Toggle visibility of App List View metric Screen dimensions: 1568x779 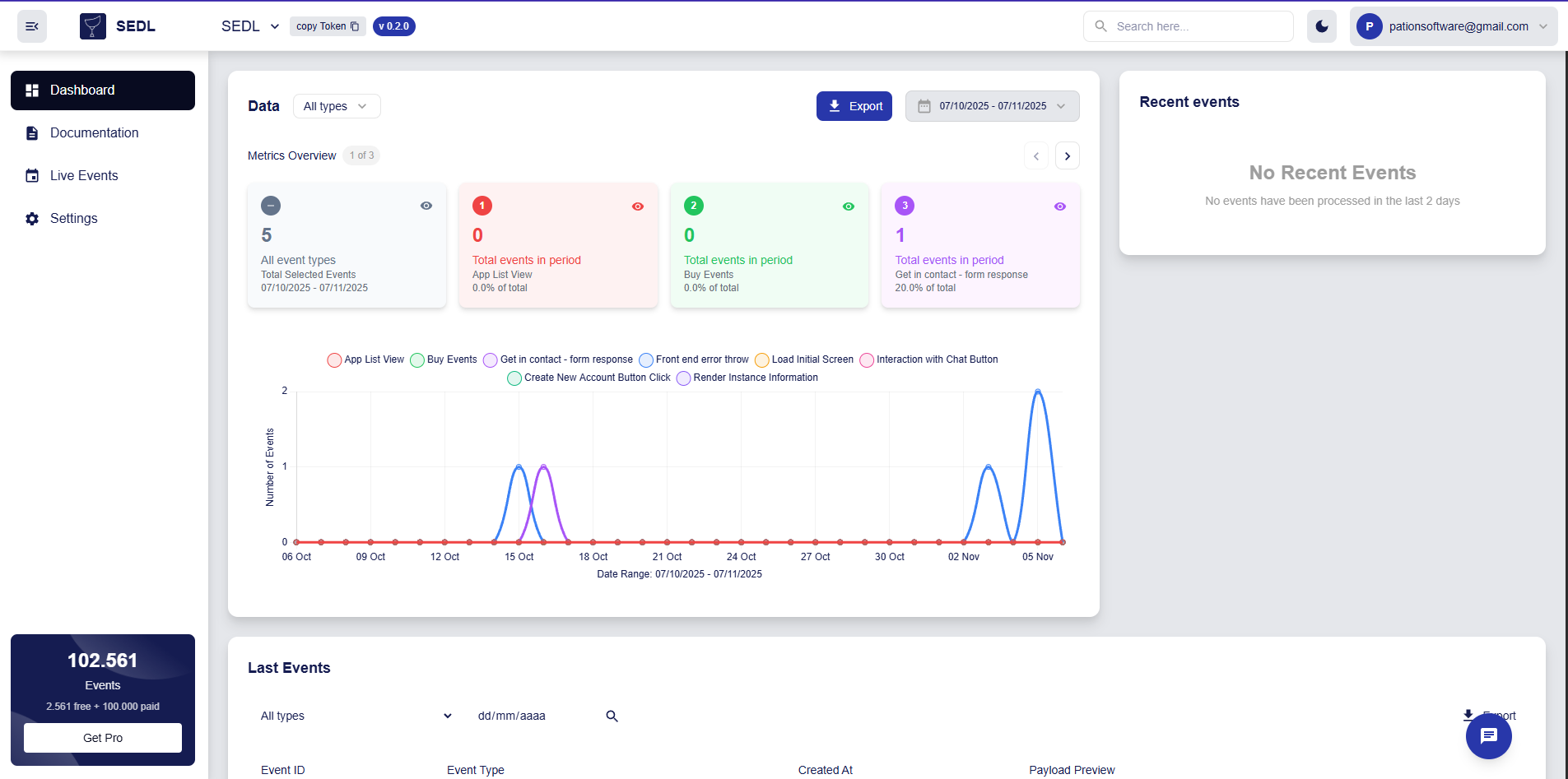[638, 206]
